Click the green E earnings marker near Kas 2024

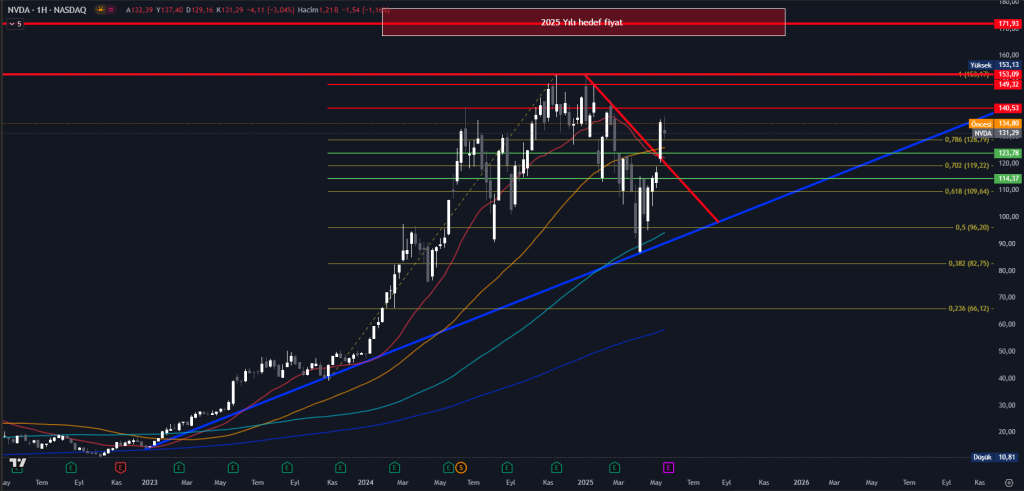[556, 467]
